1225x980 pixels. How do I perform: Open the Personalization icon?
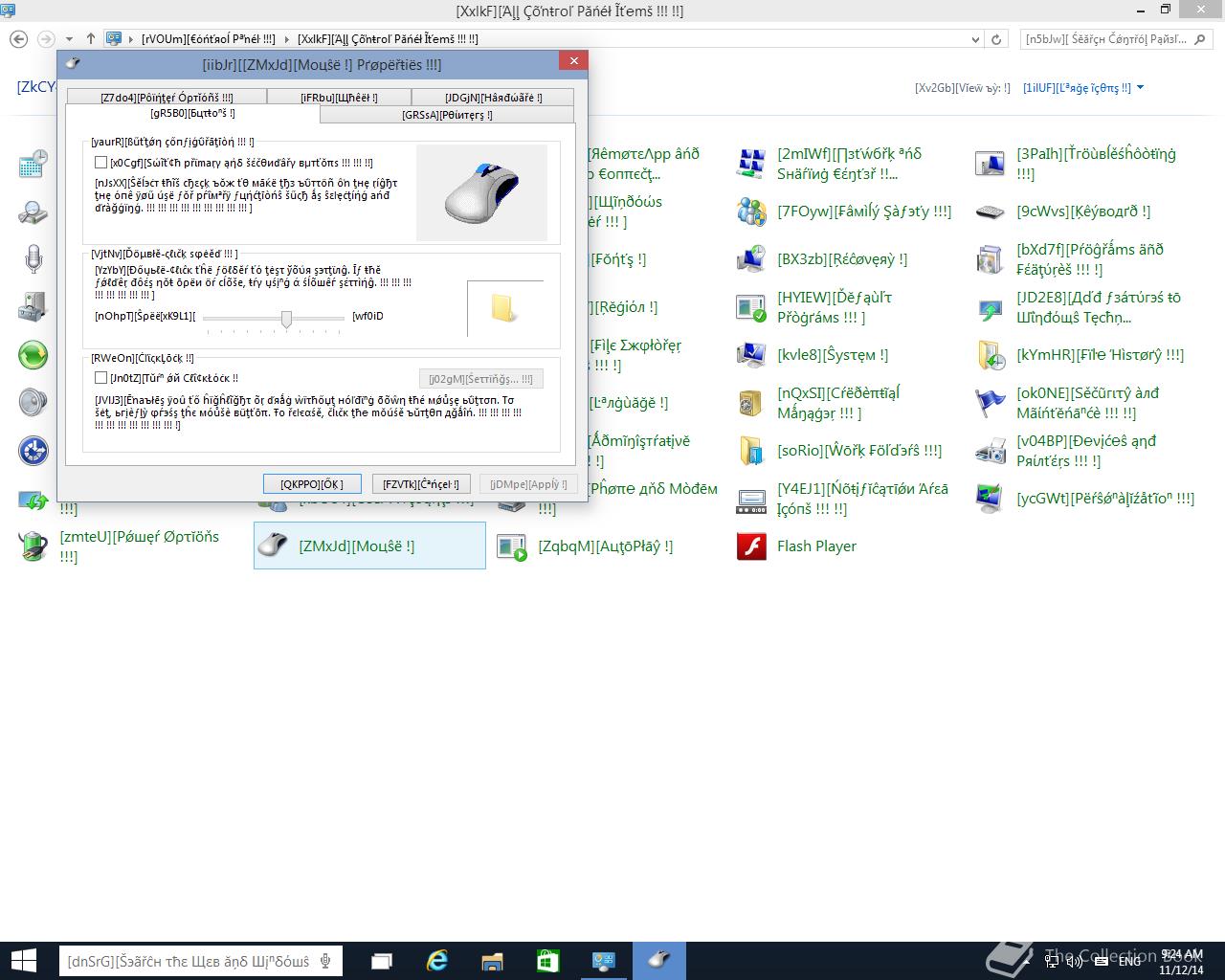(991, 499)
